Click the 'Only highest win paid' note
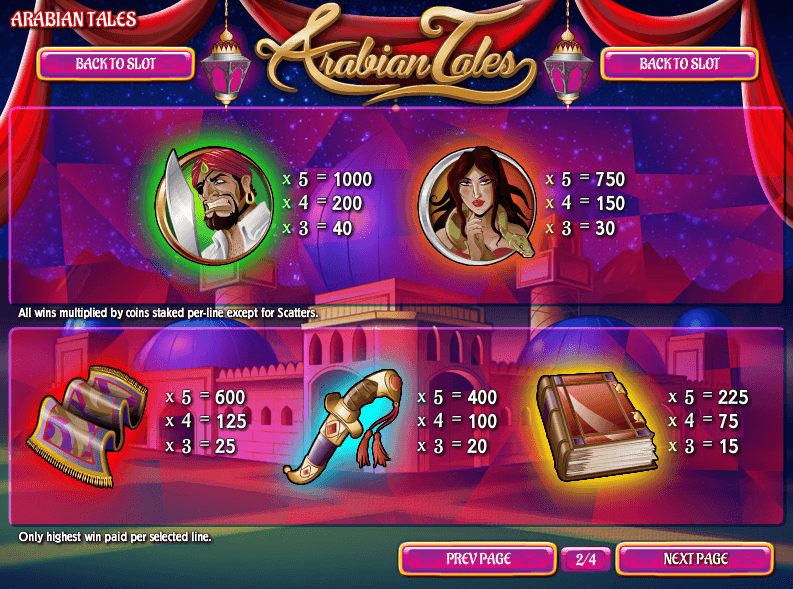The image size is (793, 589). pos(115,536)
